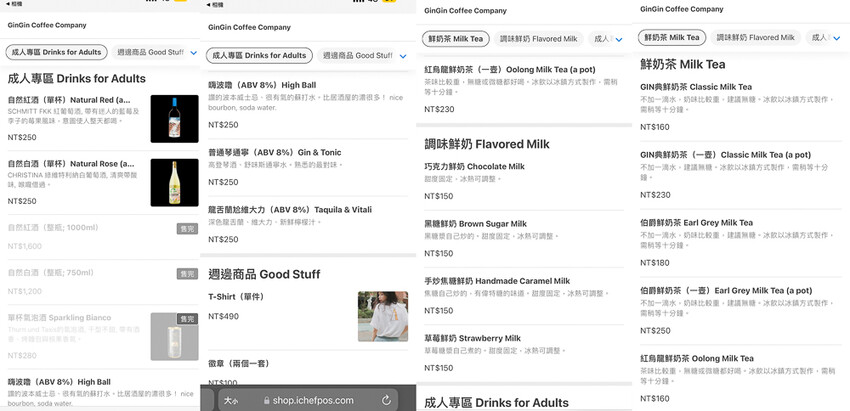Expand category chevron above Oolong Milk Tea (a pot)
Viewport: 850px width, 411px height.
pos(617,39)
